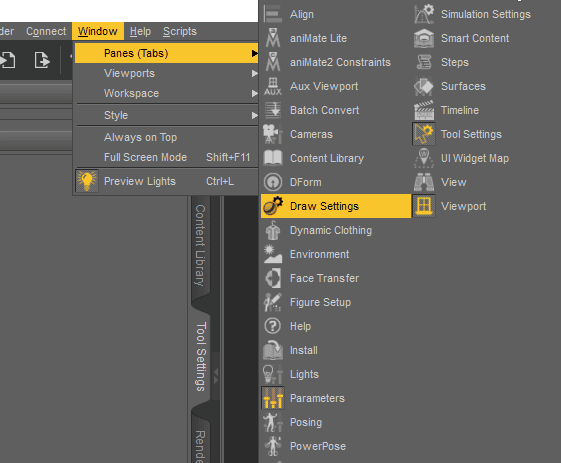Switch to vertical Content Library side tab
Viewport: 561px width, 463px height.
coord(200,245)
